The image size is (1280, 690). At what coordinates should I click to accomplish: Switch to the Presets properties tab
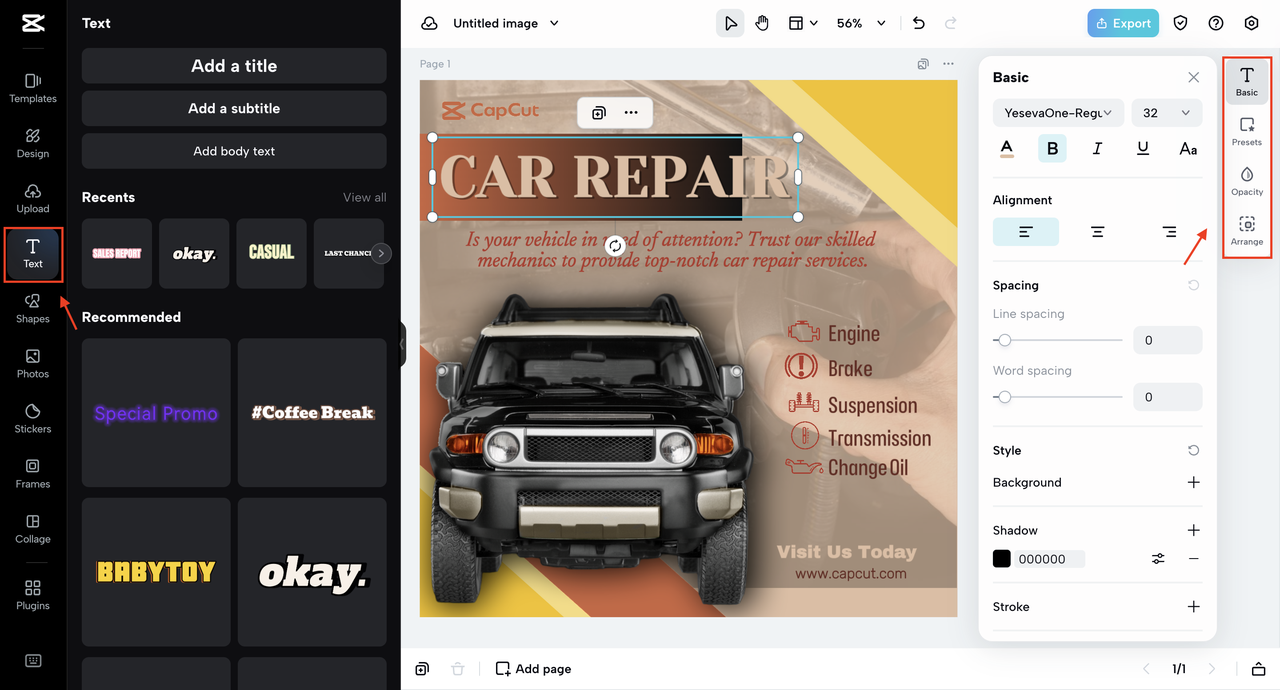click(1247, 131)
